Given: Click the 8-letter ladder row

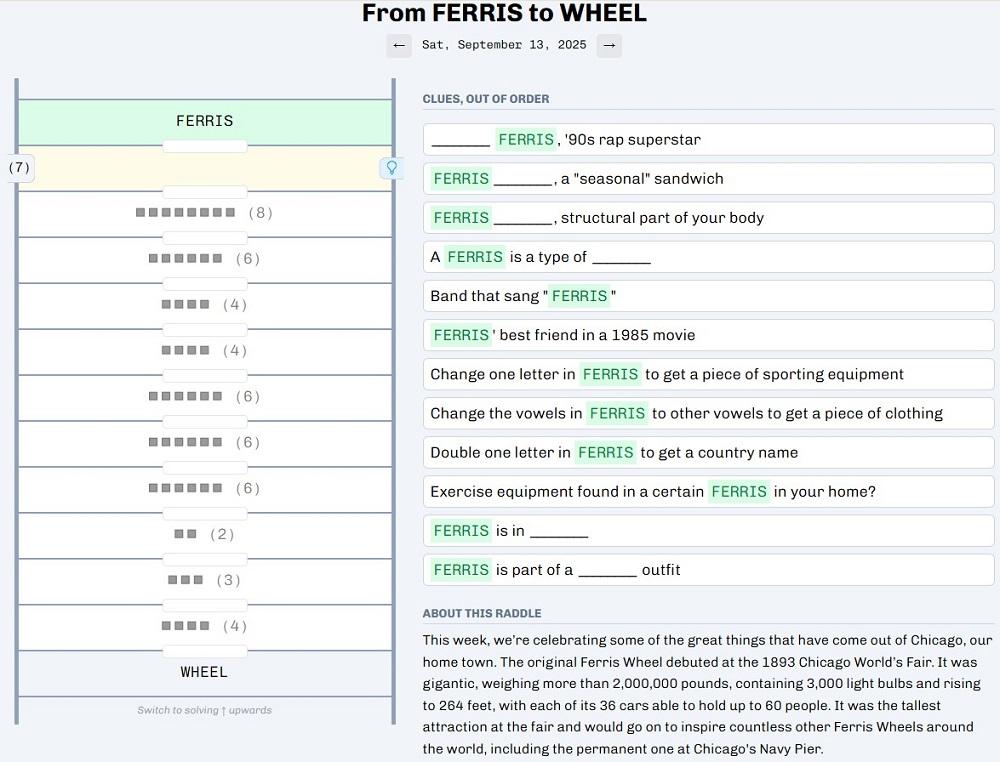Looking at the screenshot, I should [204, 213].
